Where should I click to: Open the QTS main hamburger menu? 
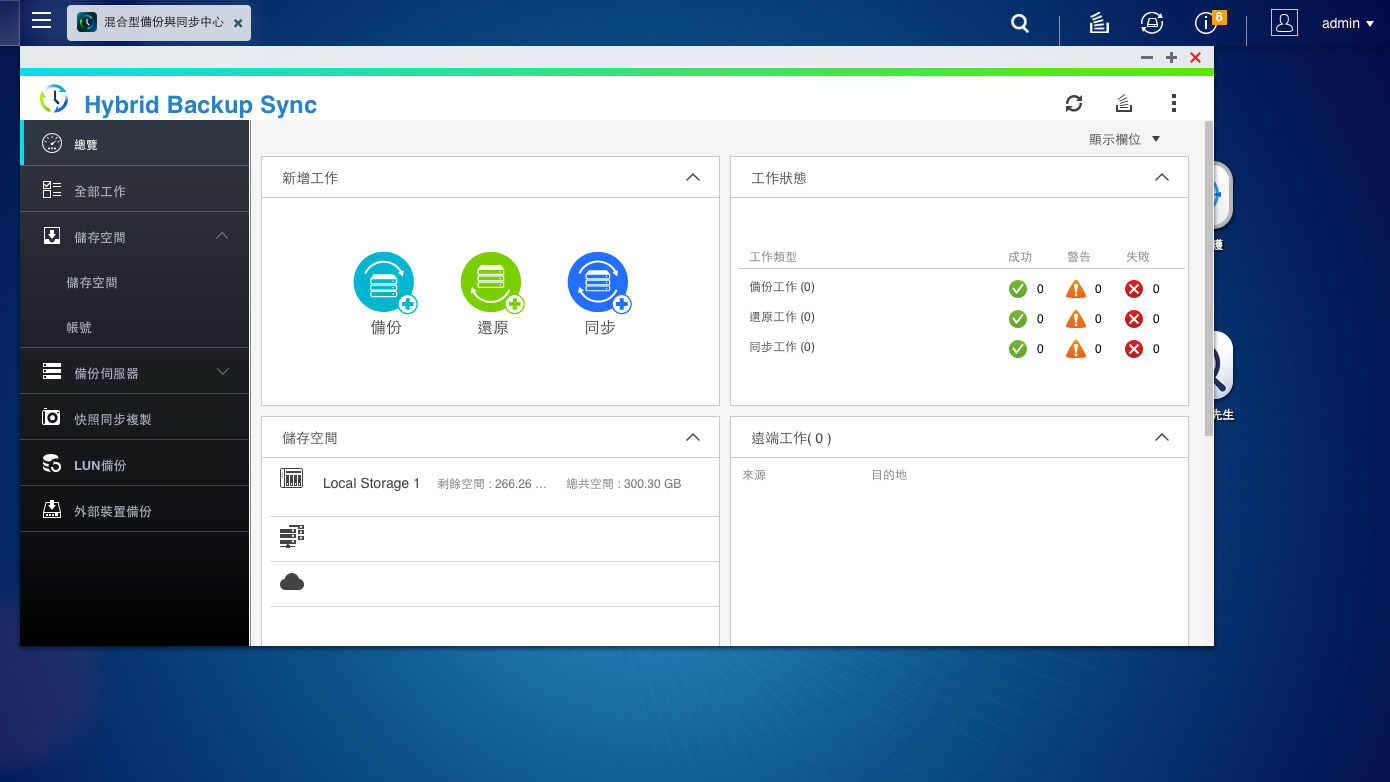click(41, 21)
